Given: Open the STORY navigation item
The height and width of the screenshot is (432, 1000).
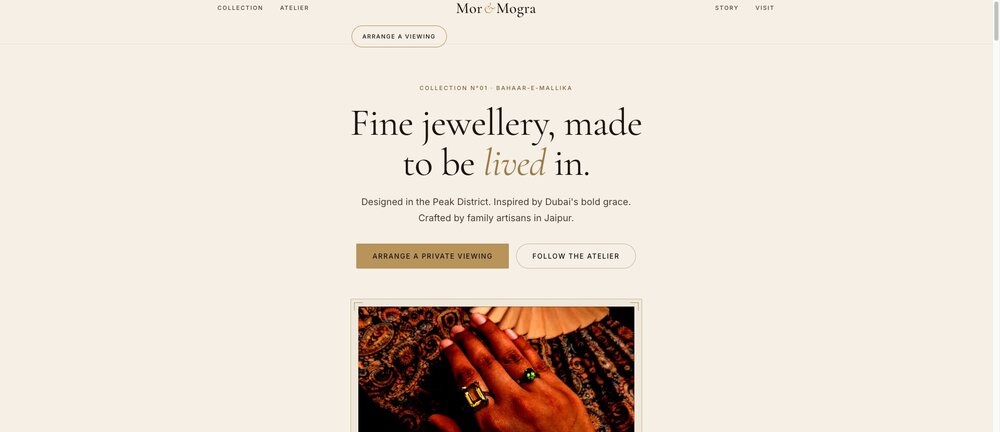Looking at the screenshot, I should [726, 8].
